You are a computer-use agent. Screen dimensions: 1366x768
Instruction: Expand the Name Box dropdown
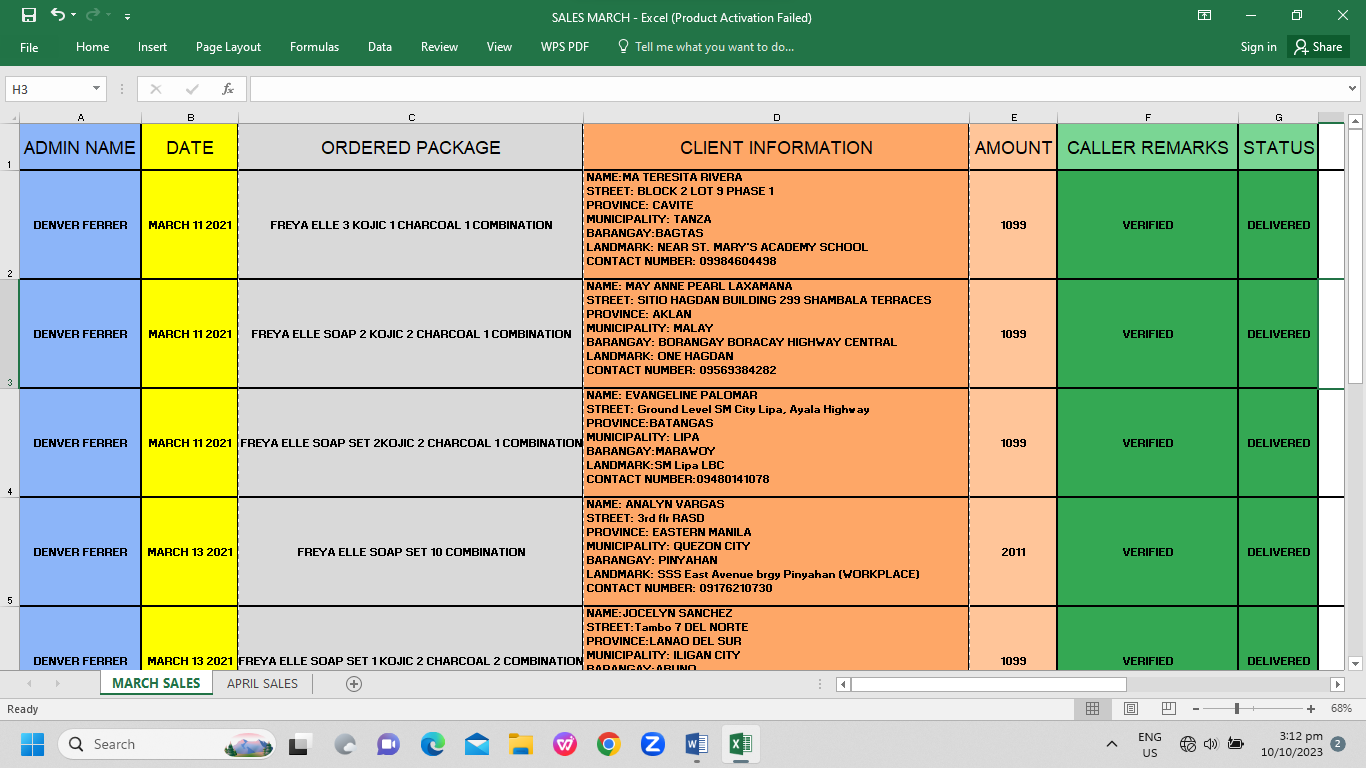tap(97, 89)
